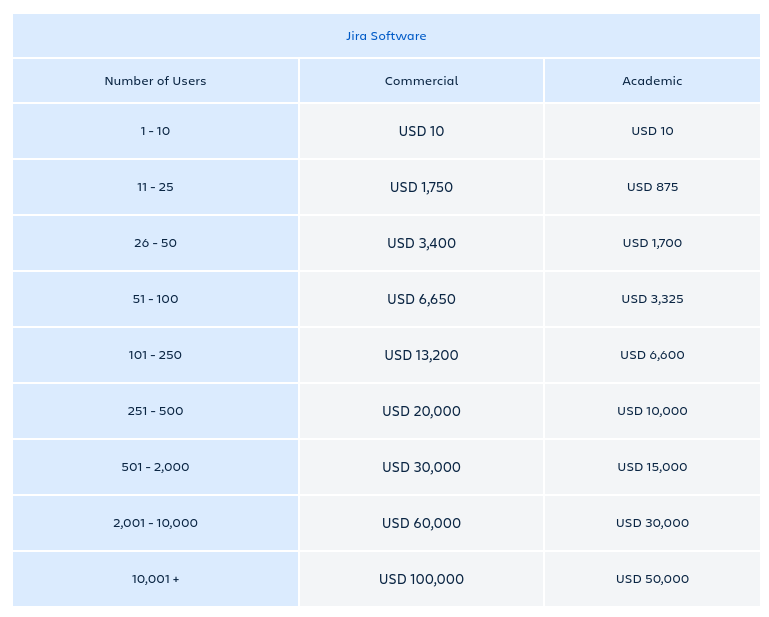Select the 2,001 - 10,000 users tier cell
769x617 pixels.
[x=155, y=523]
